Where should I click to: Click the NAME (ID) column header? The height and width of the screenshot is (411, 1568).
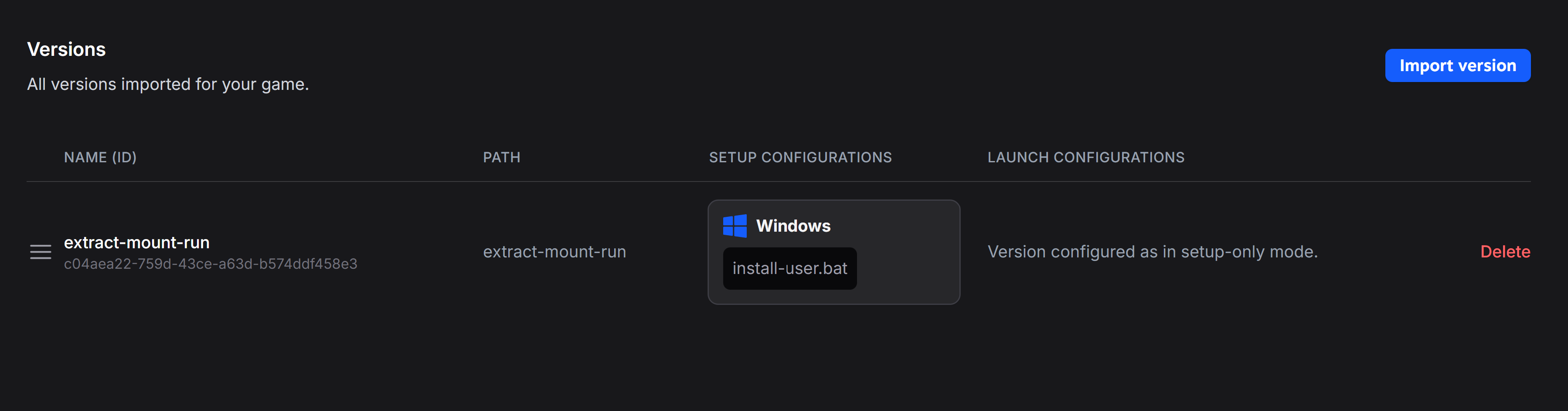(x=100, y=157)
